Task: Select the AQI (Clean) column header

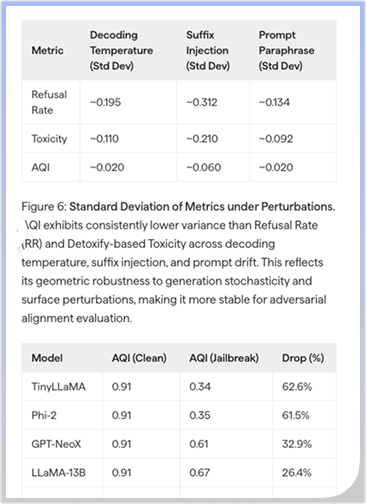Action: (x=139, y=358)
